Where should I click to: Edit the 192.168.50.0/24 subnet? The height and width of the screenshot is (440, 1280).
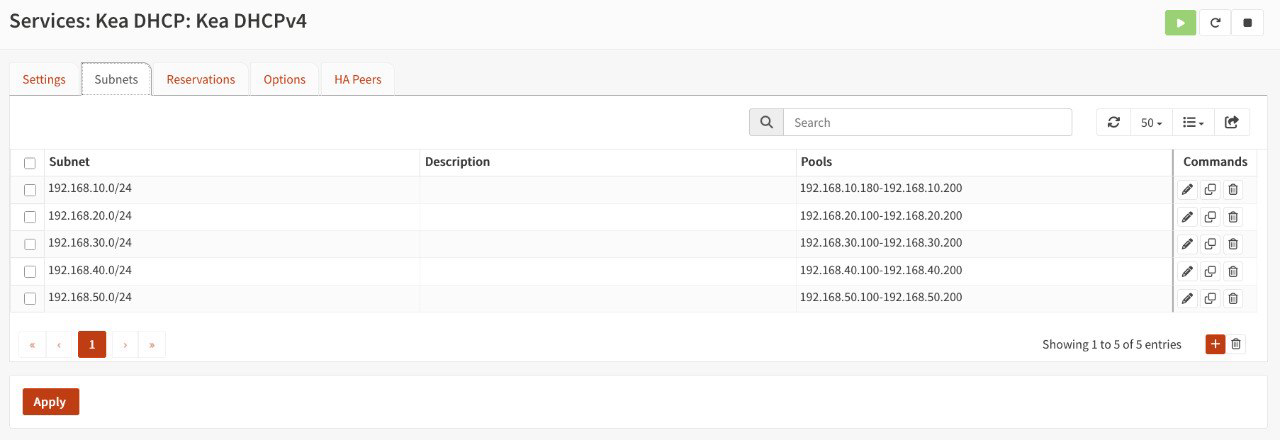1187,298
